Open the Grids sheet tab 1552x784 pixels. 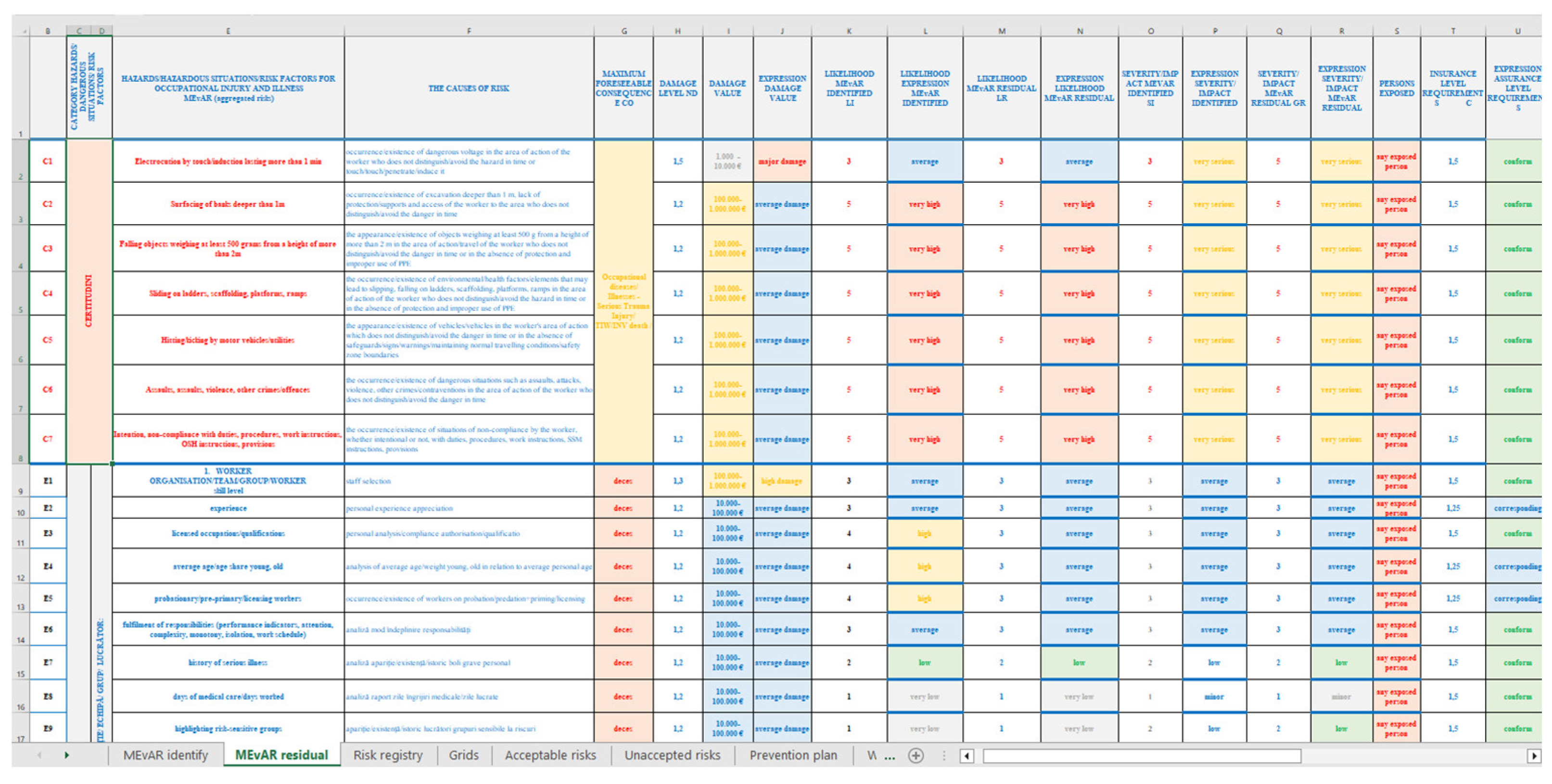pyautogui.click(x=463, y=755)
